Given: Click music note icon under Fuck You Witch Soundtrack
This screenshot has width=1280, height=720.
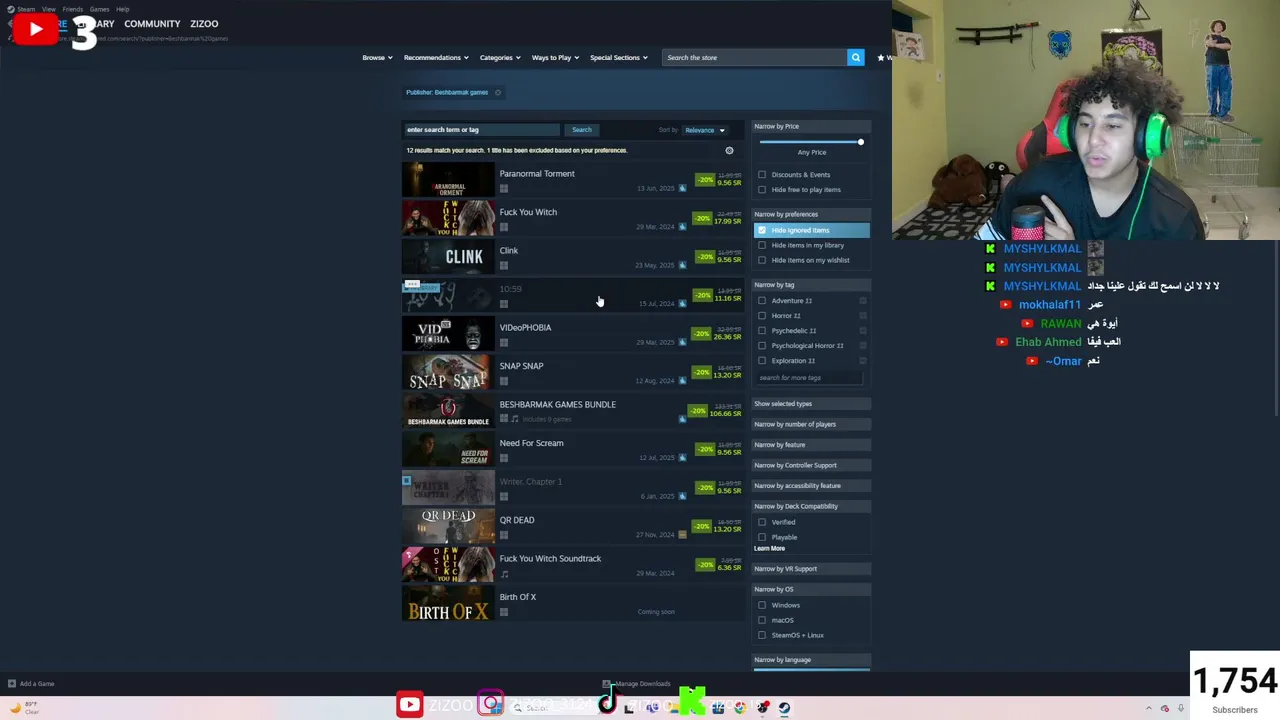Looking at the screenshot, I should click(504, 574).
